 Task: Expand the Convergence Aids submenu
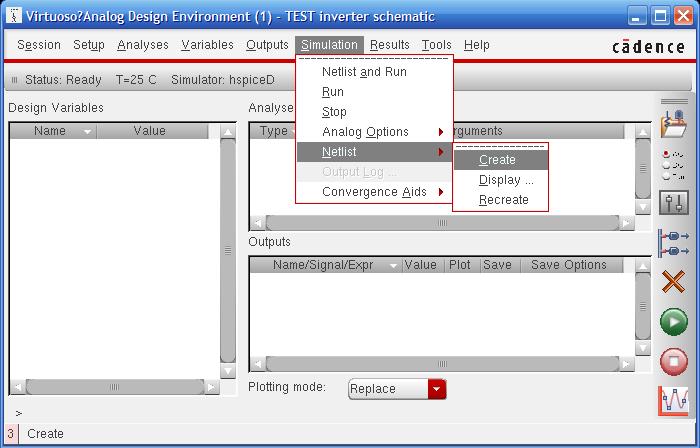coord(375,192)
